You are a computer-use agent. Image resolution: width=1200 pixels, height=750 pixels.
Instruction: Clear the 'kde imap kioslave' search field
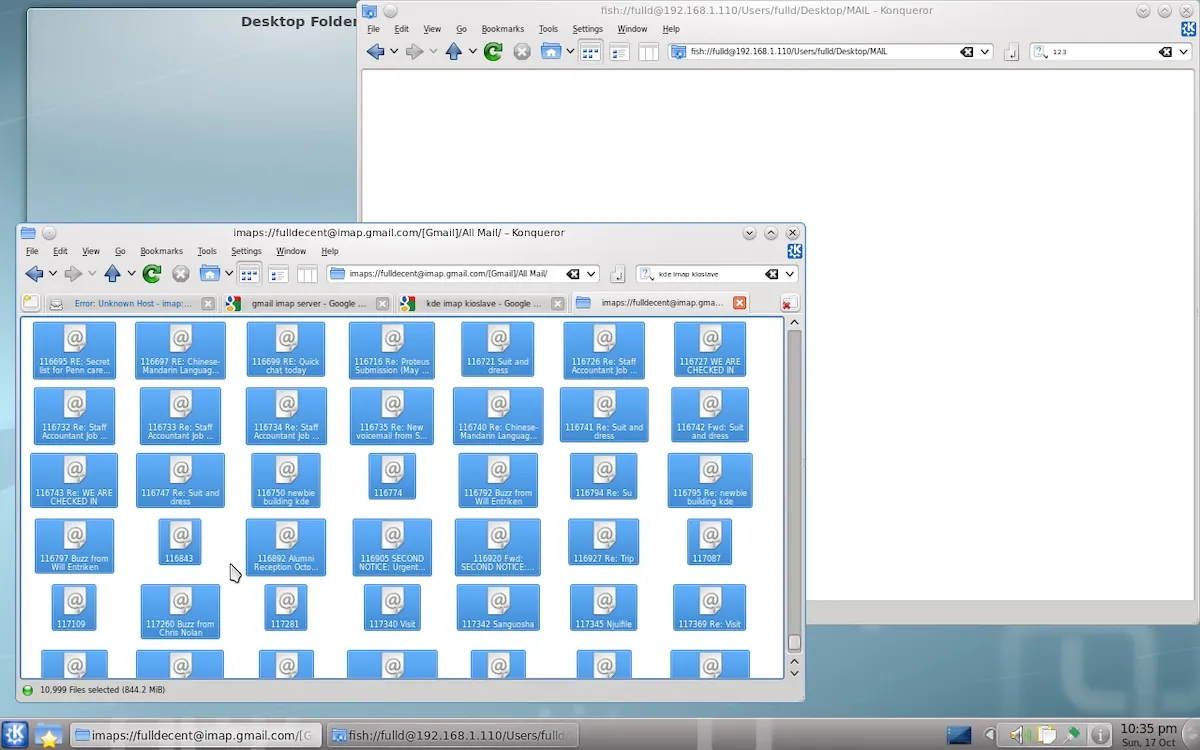772,274
